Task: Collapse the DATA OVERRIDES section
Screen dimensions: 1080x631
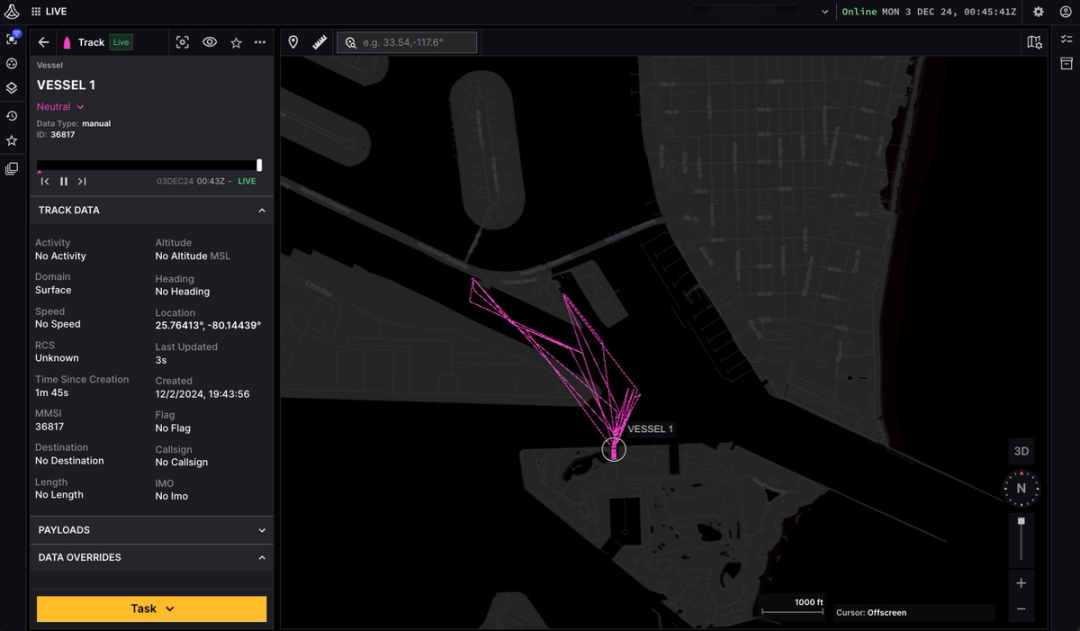Action: pyautogui.click(x=261, y=557)
